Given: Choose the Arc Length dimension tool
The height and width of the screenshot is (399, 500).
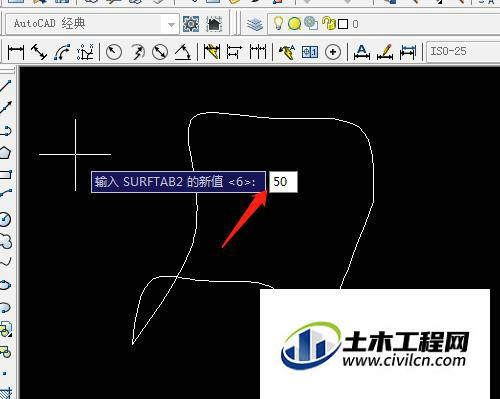Looking at the screenshot, I should [x=62, y=52].
